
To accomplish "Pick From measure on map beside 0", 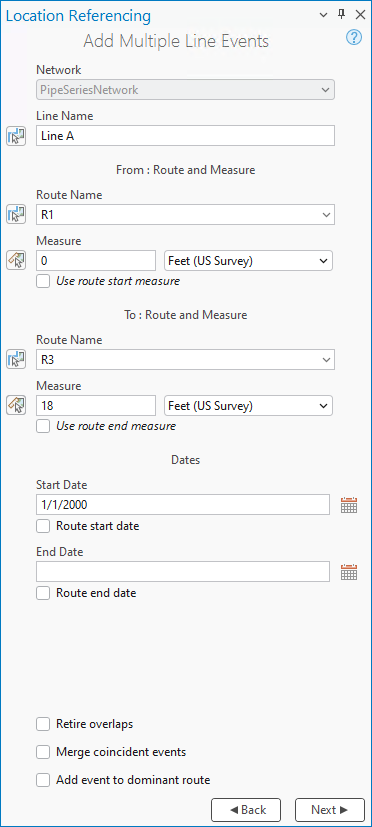I will coord(16,261).
